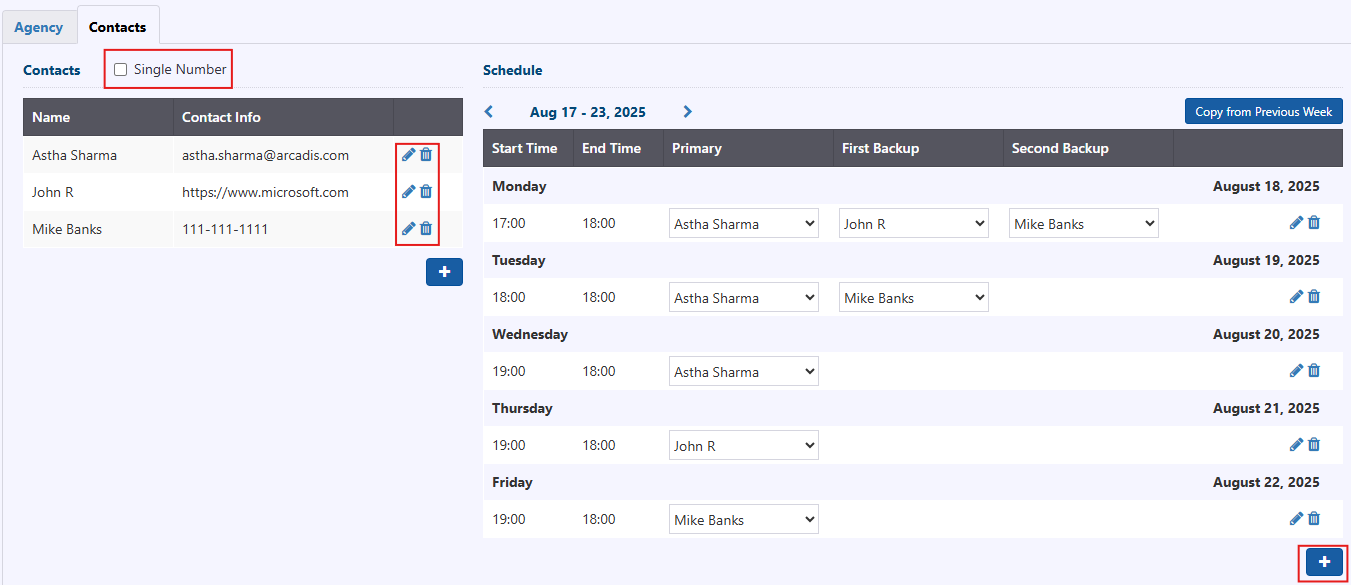This screenshot has width=1351, height=585.
Task: Click the Mike Banks name in the contacts table
Action: tap(67, 229)
